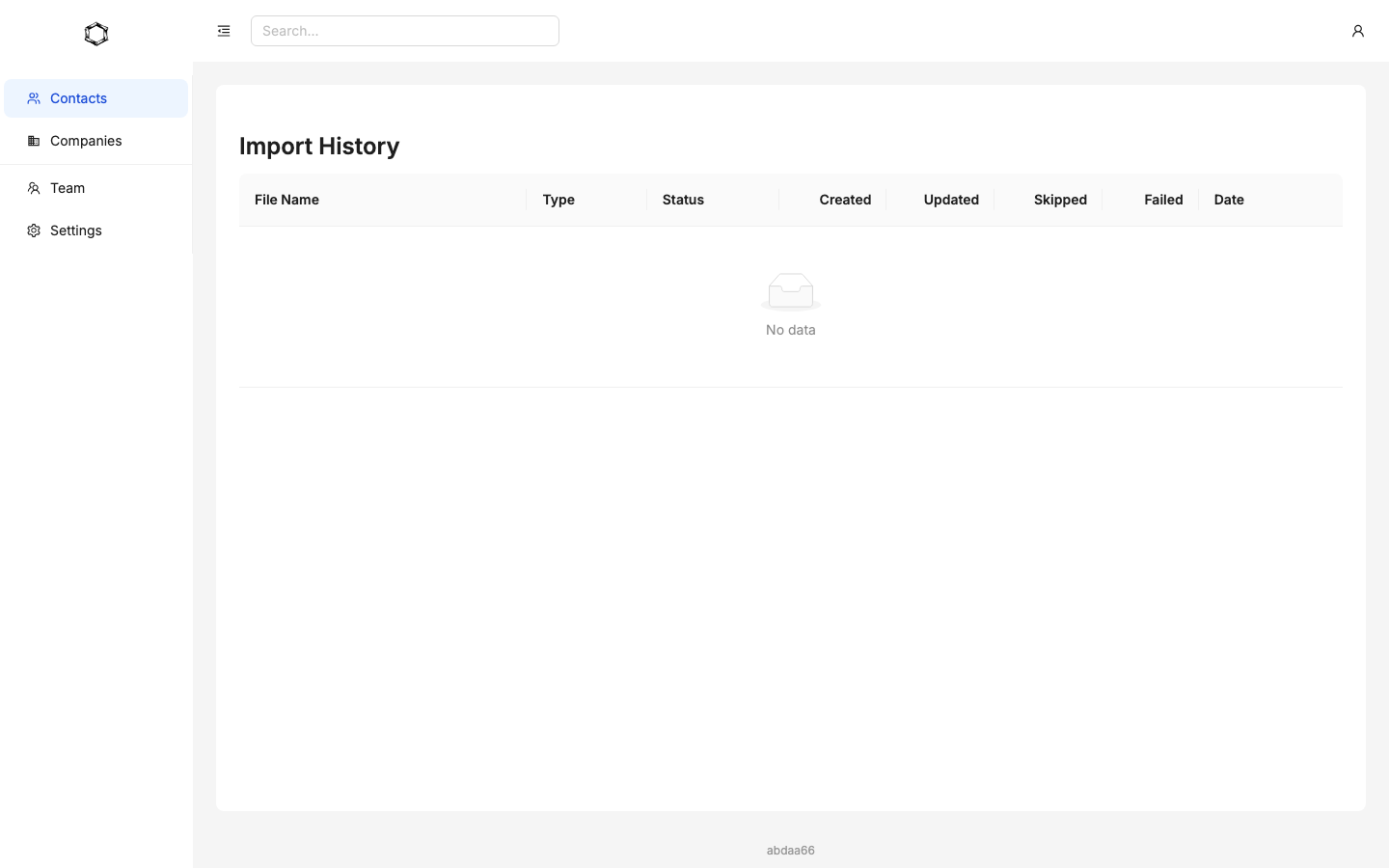The image size is (1389, 868).
Task: Click the abdaa66 footer text
Action: point(791,850)
